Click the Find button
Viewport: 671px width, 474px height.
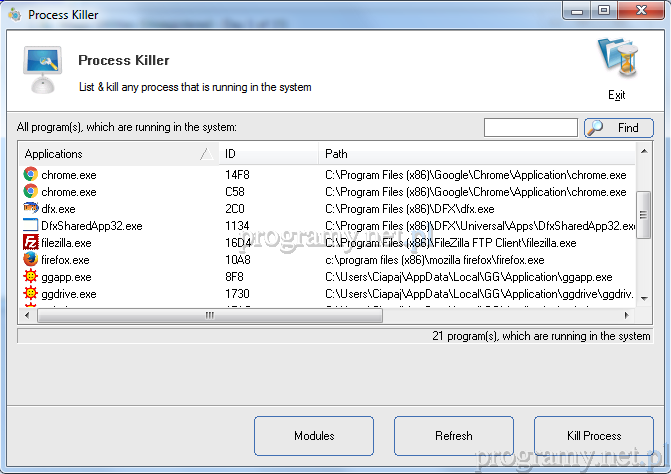point(619,128)
